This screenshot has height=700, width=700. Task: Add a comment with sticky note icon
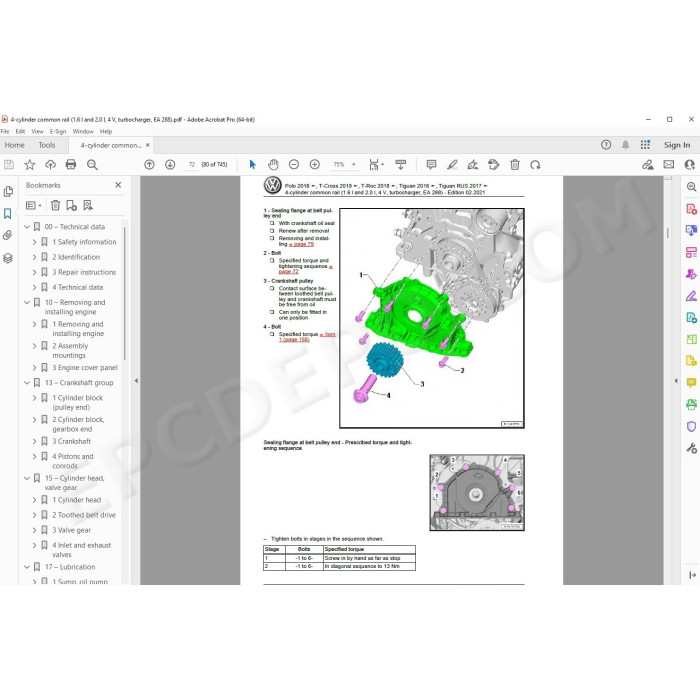pyautogui.click(x=431, y=165)
